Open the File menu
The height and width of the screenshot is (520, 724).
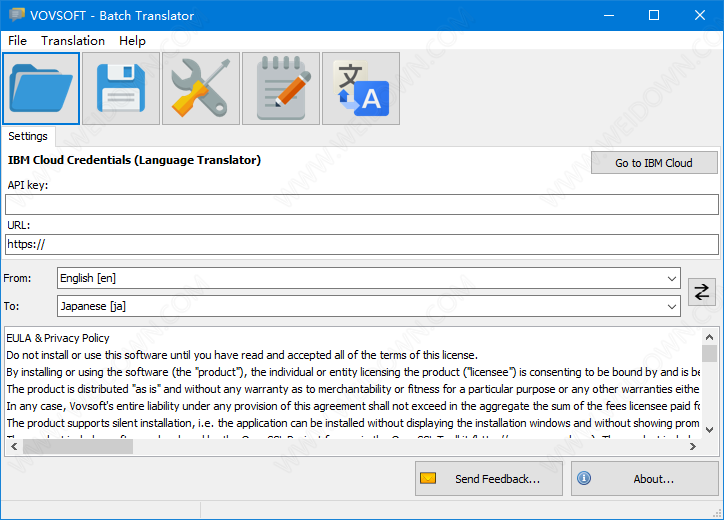(18, 41)
